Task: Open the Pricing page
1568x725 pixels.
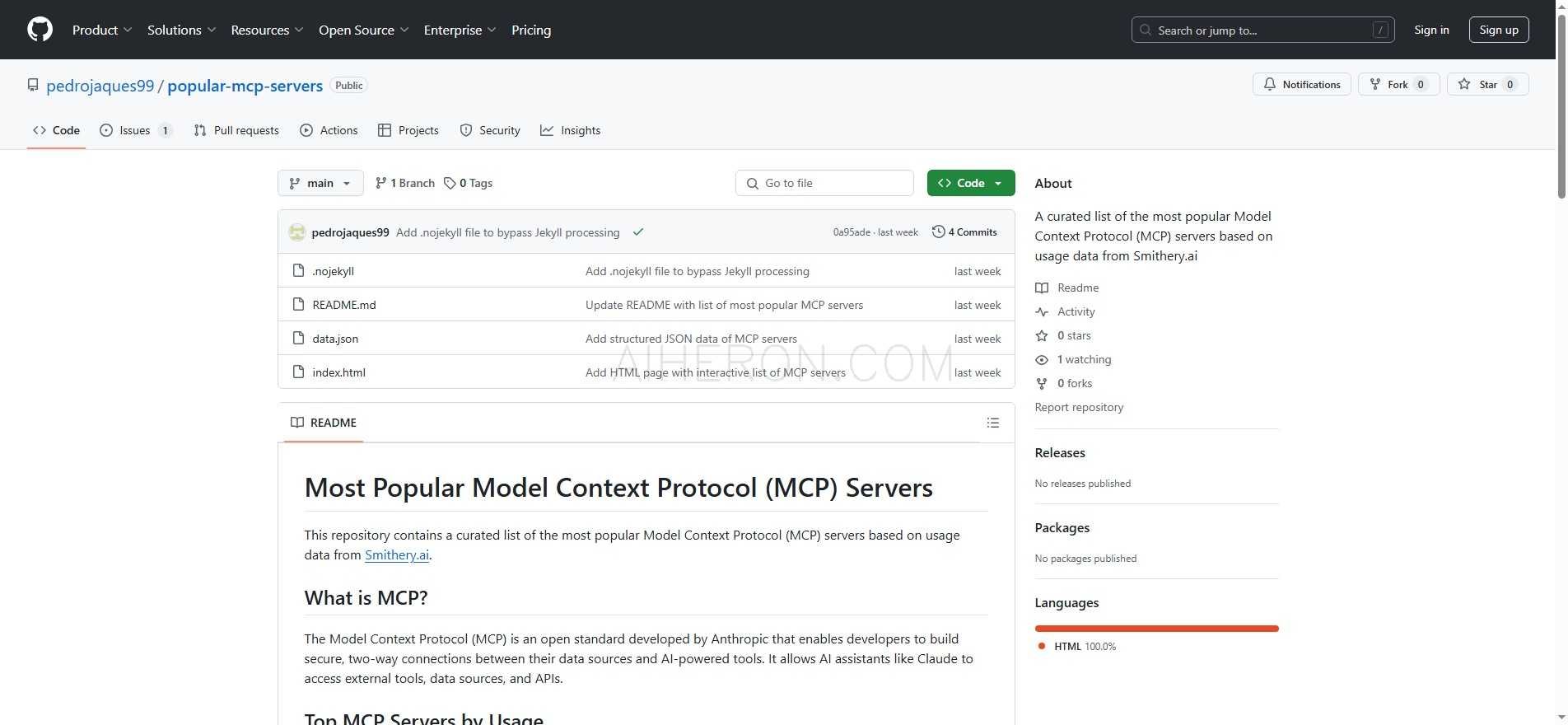Action: [531, 30]
